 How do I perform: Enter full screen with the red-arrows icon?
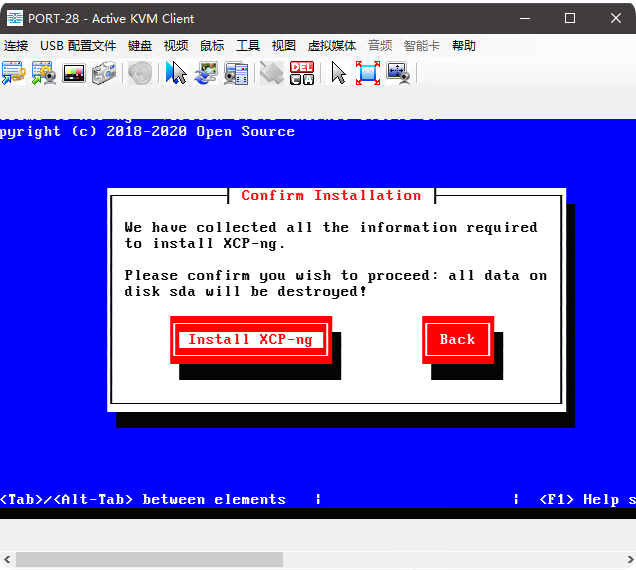tap(368, 73)
